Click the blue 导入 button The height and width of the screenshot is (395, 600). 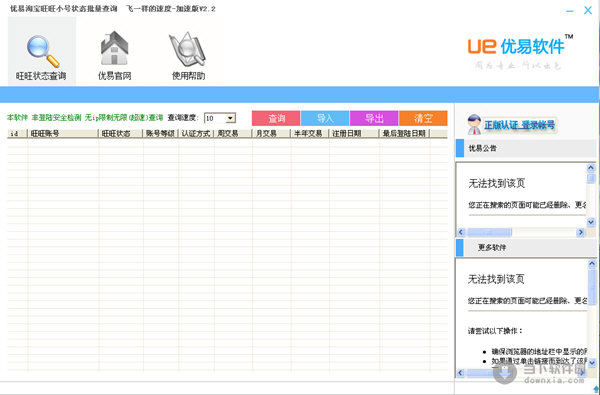[325, 118]
